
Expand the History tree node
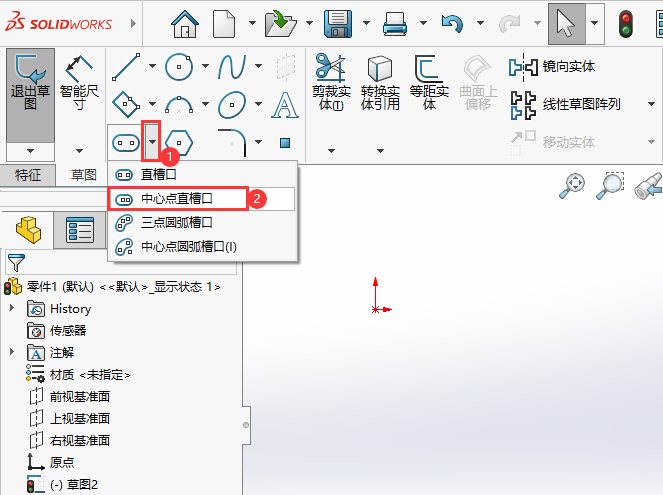[12, 308]
